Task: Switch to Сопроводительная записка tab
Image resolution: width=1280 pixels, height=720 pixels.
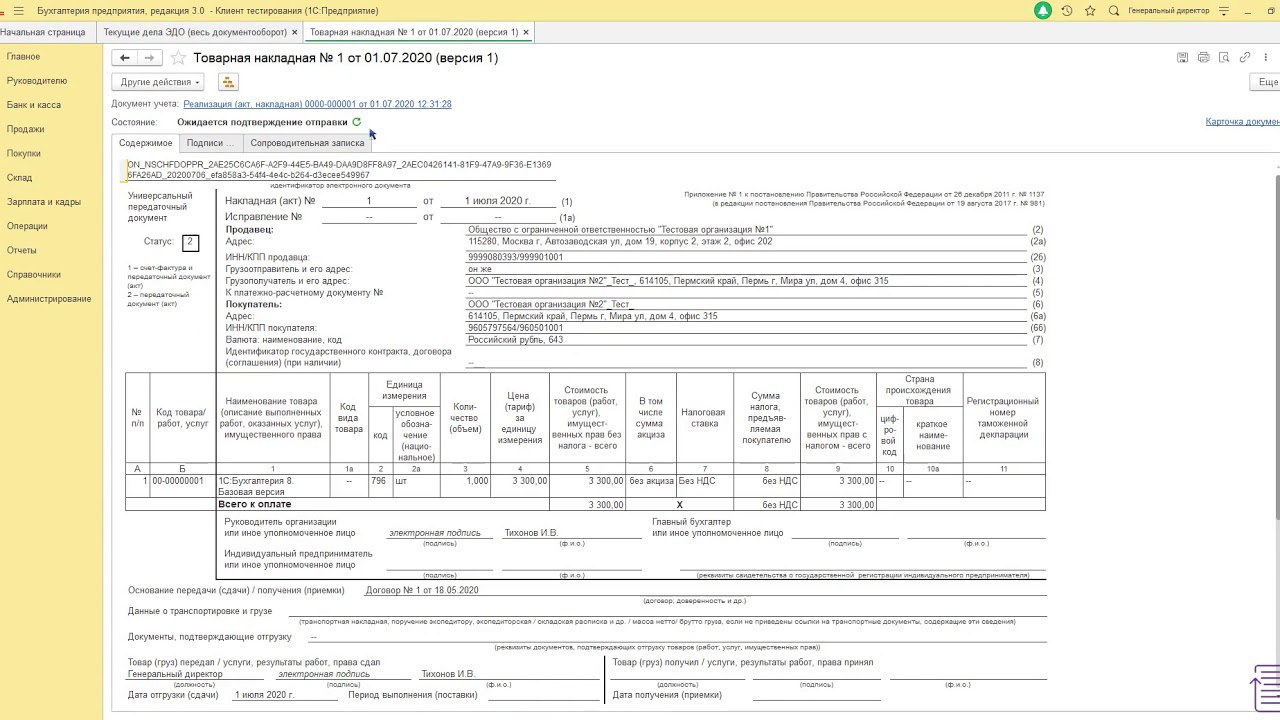Action: point(308,143)
